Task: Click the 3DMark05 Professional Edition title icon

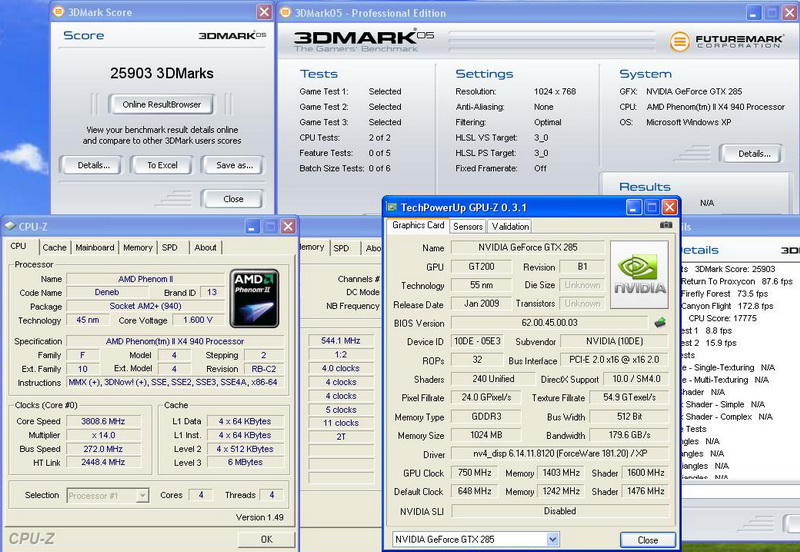Action: (x=286, y=12)
